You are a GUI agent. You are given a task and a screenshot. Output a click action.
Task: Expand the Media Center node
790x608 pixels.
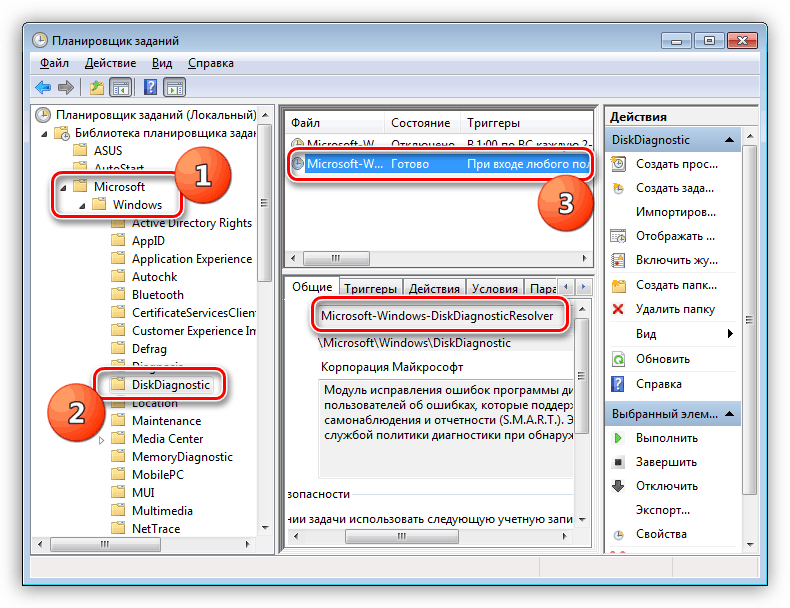coord(101,440)
